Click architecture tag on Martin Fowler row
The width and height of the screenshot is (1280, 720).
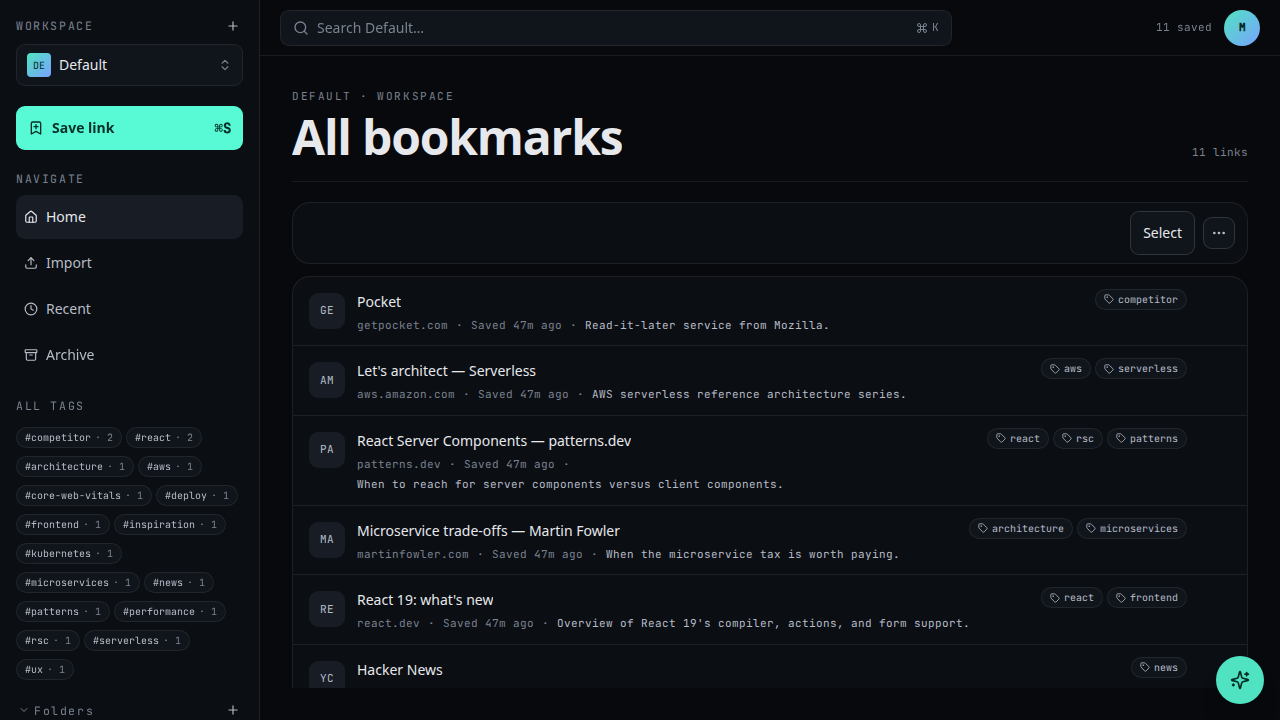coord(1021,529)
